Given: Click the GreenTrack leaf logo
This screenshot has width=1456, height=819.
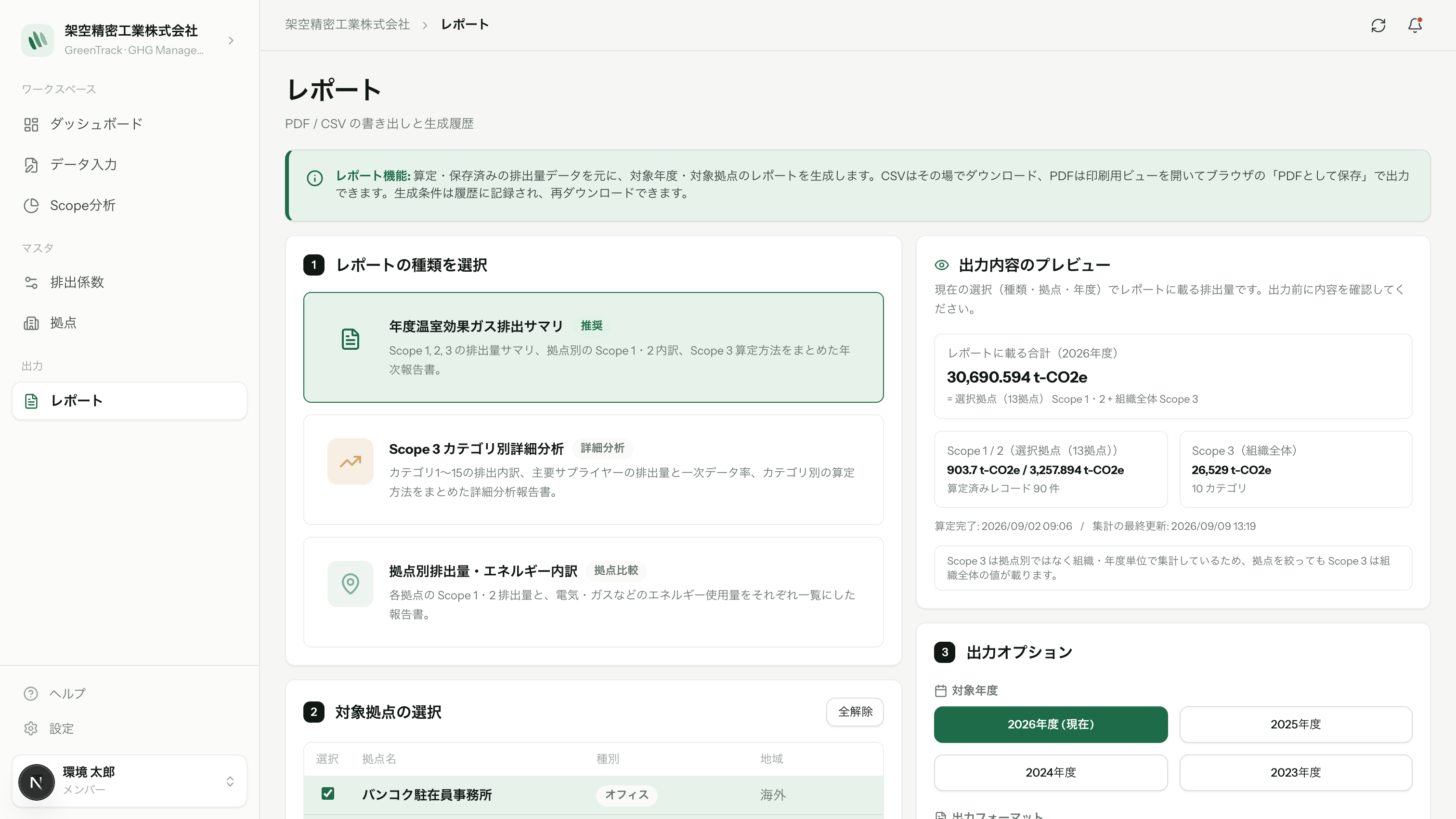Looking at the screenshot, I should tap(37, 40).
